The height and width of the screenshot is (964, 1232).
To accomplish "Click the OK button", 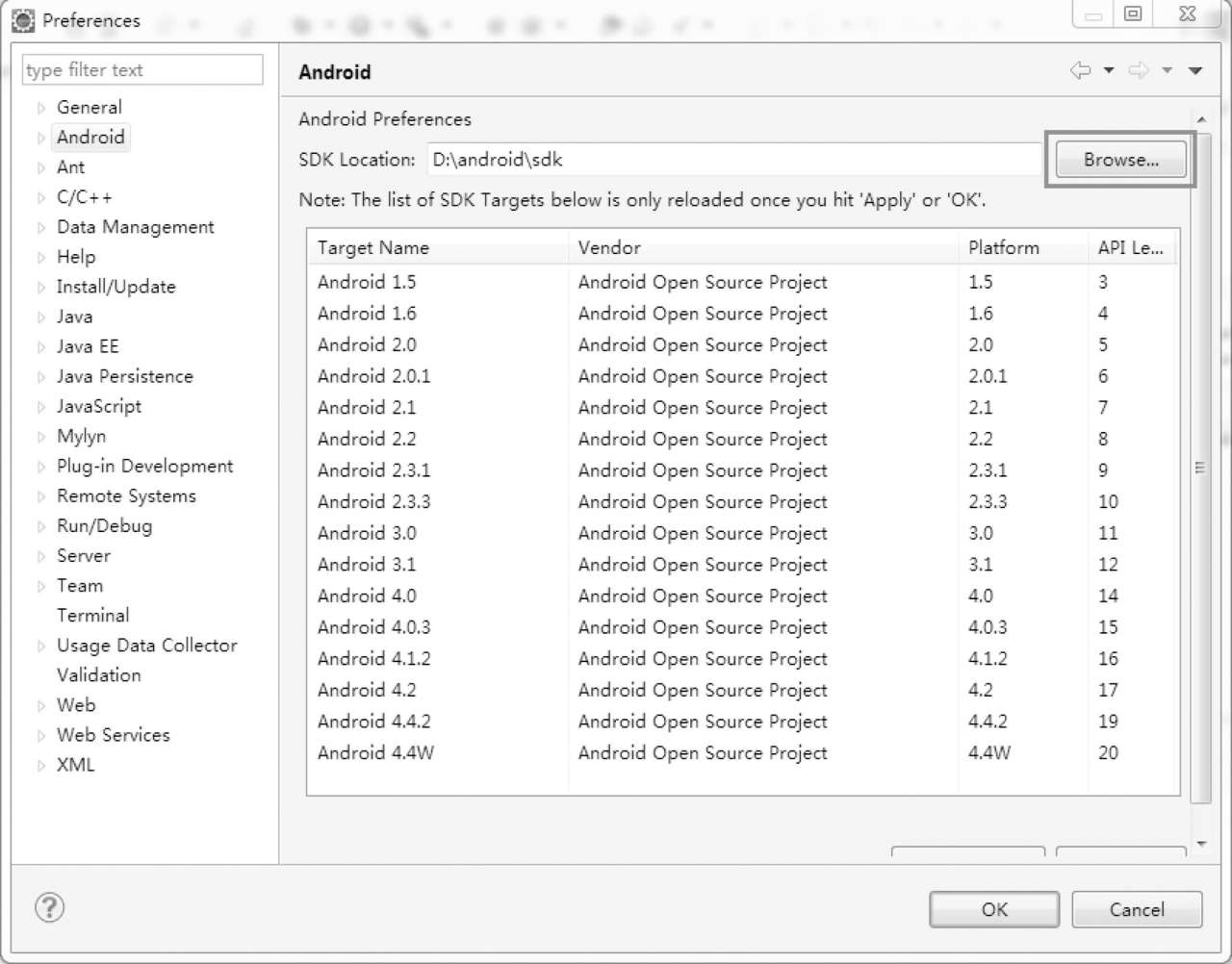I will pos(994,909).
